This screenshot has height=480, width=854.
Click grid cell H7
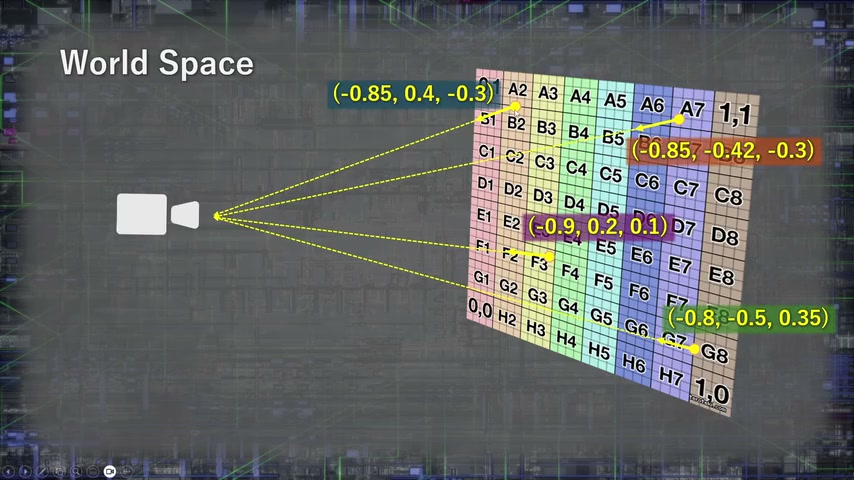[671, 376]
